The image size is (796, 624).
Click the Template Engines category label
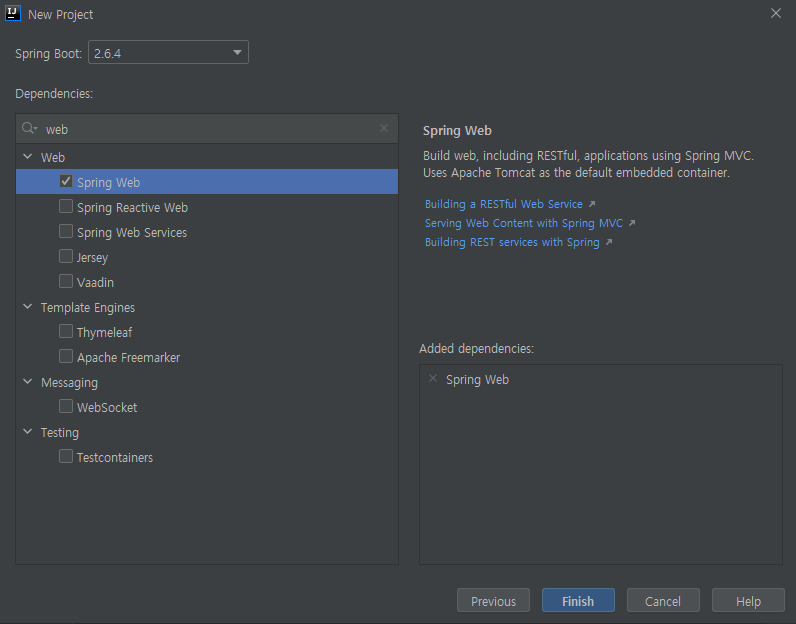(x=88, y=308)
